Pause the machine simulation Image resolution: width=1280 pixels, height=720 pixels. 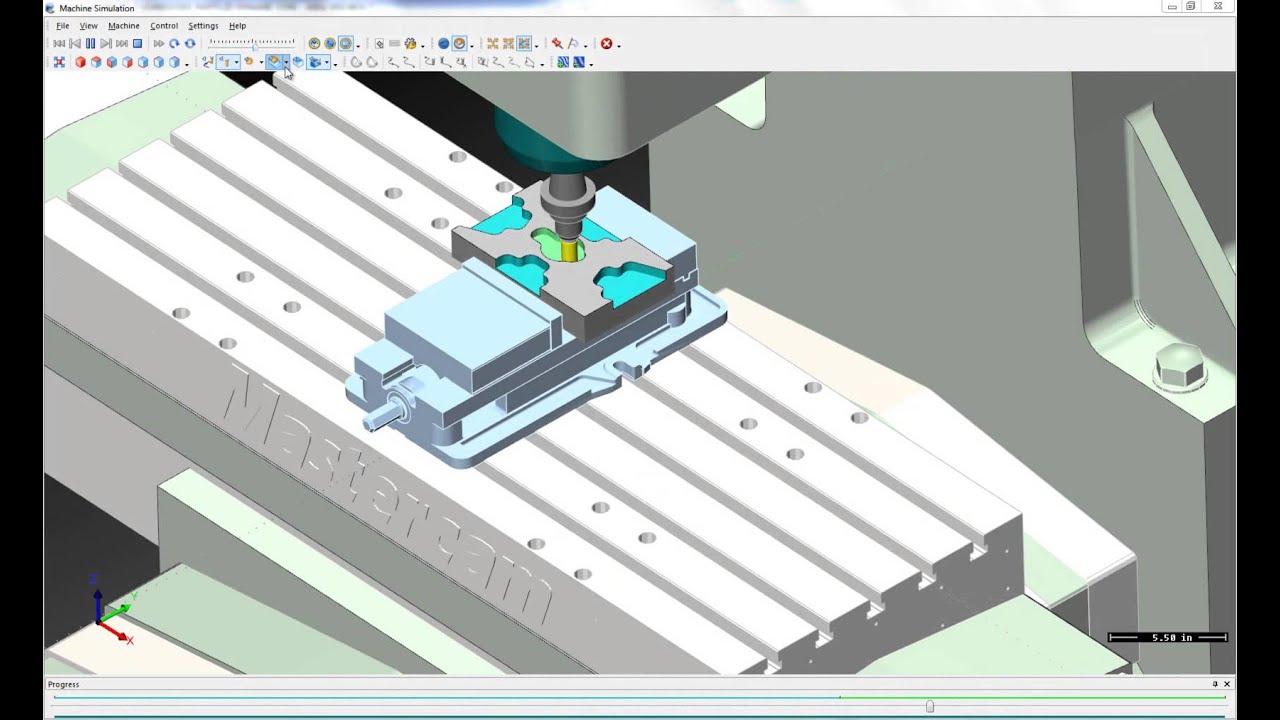(x=90, y=44)
